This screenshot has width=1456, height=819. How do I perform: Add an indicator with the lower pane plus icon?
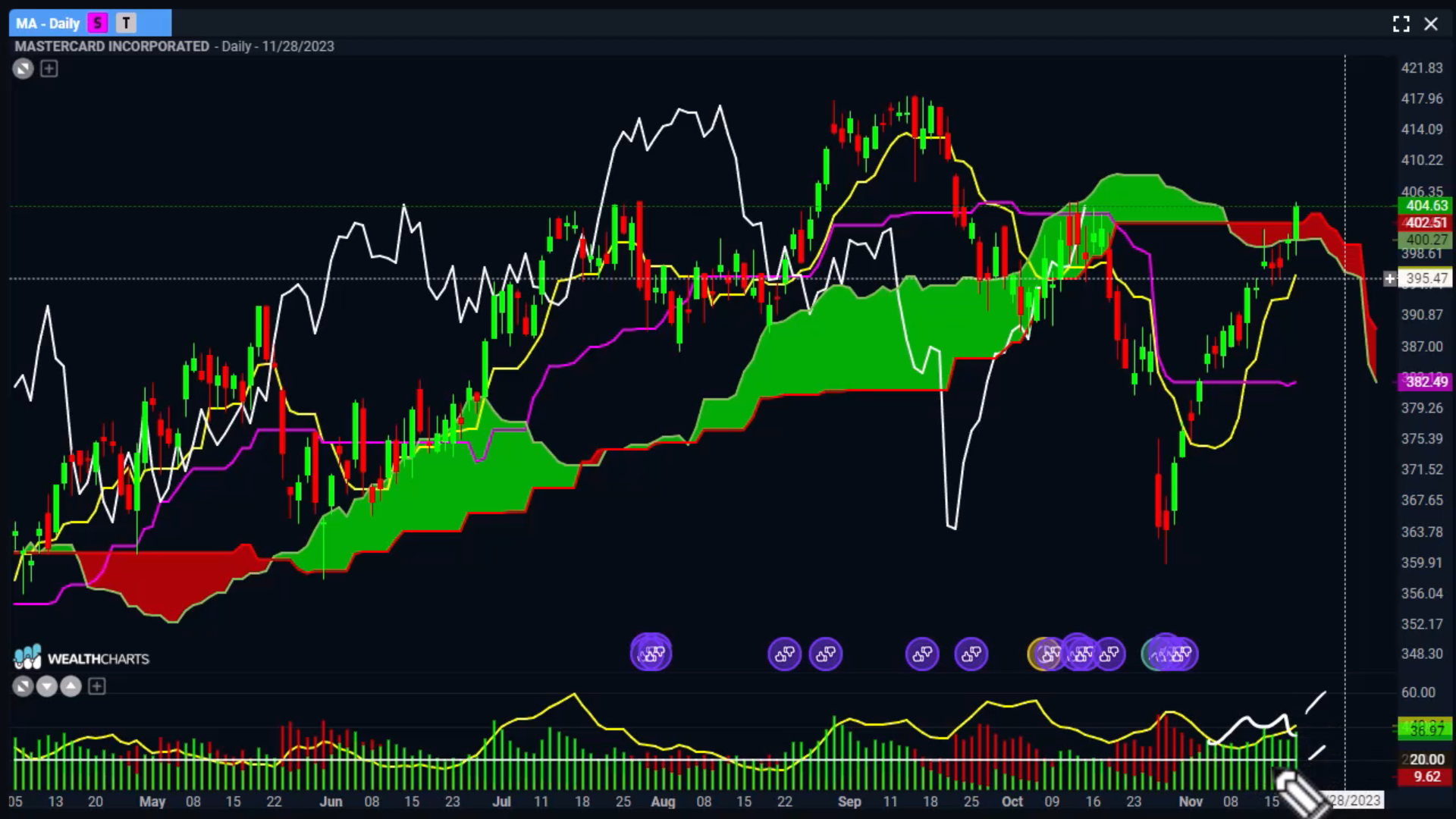point(96,686)
